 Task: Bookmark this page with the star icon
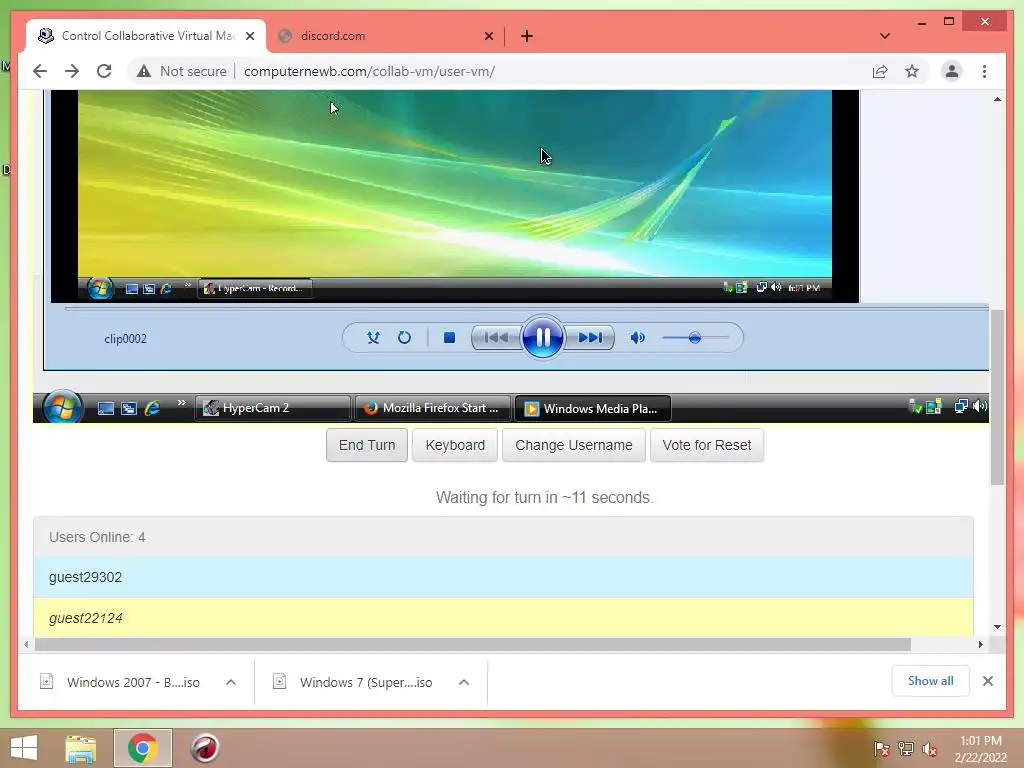coord(912,71)
